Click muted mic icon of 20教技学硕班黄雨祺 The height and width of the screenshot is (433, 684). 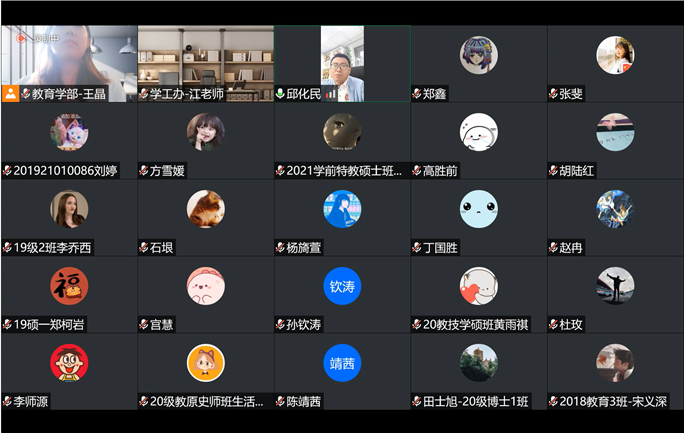coord(417,324)
